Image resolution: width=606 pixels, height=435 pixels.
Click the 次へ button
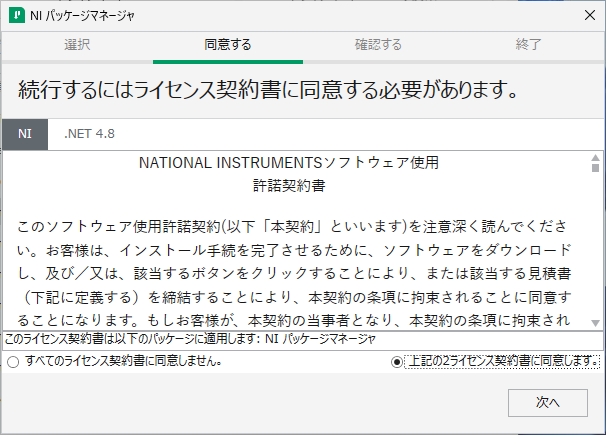548,403
